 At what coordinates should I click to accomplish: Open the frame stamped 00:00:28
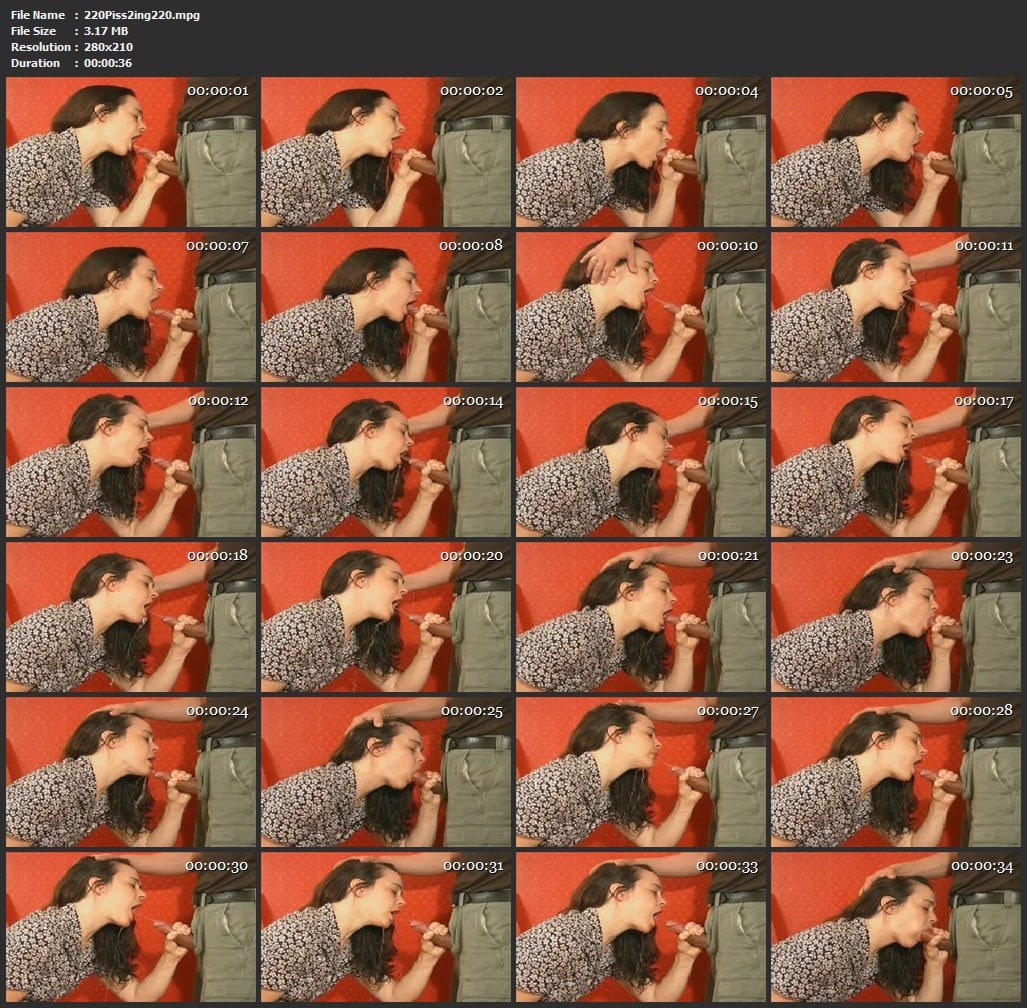coord(895,772)
